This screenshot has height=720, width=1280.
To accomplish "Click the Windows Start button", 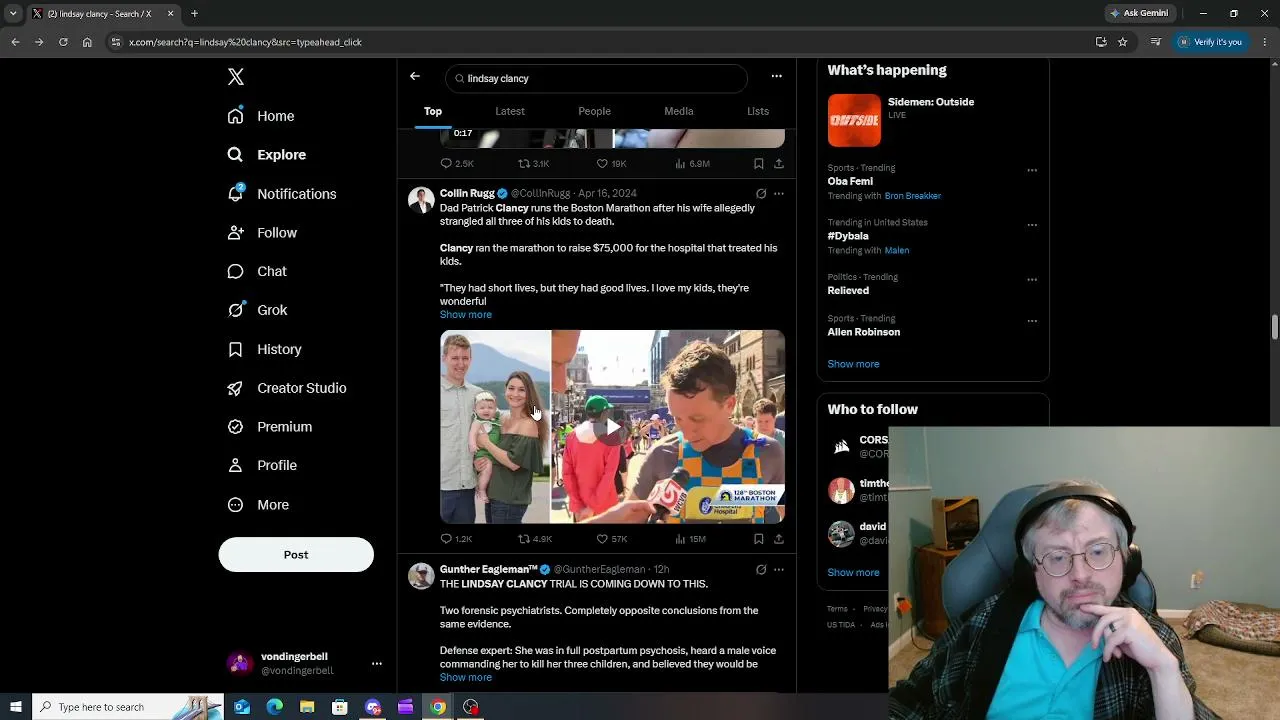I will click(15, 707).
